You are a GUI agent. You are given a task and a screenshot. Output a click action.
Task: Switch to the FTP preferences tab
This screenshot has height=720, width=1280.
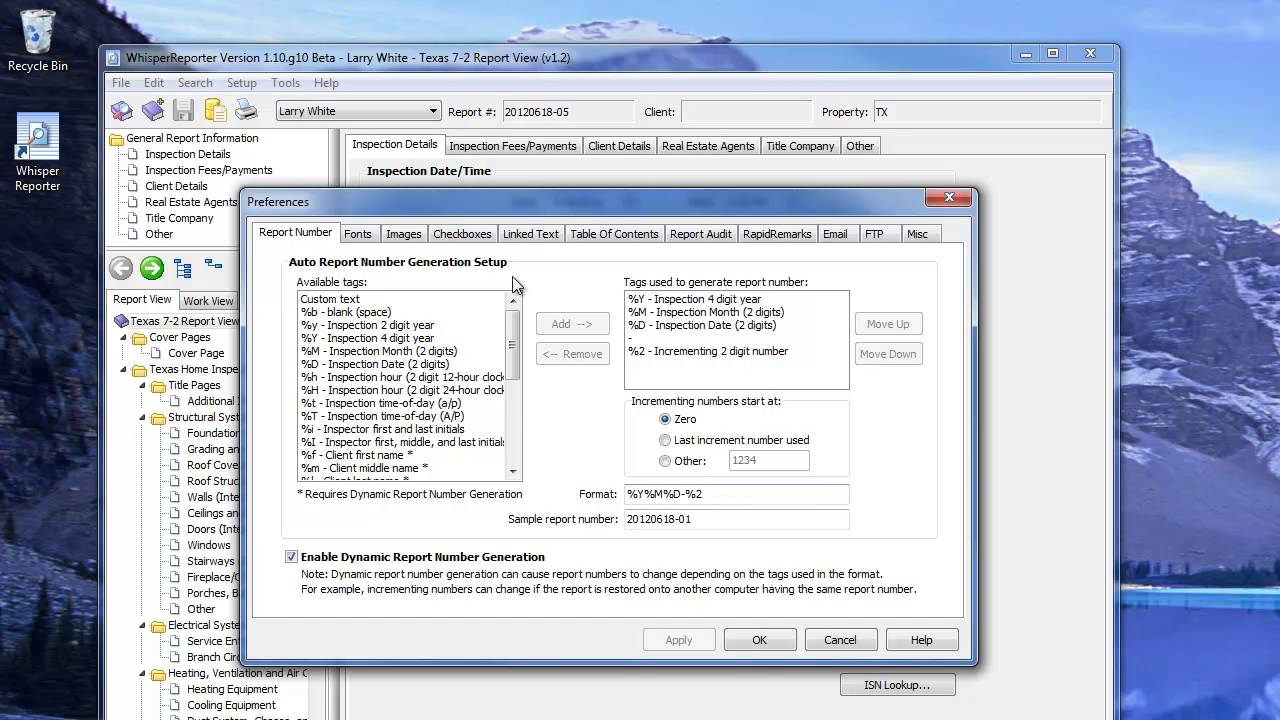point(874,234)
